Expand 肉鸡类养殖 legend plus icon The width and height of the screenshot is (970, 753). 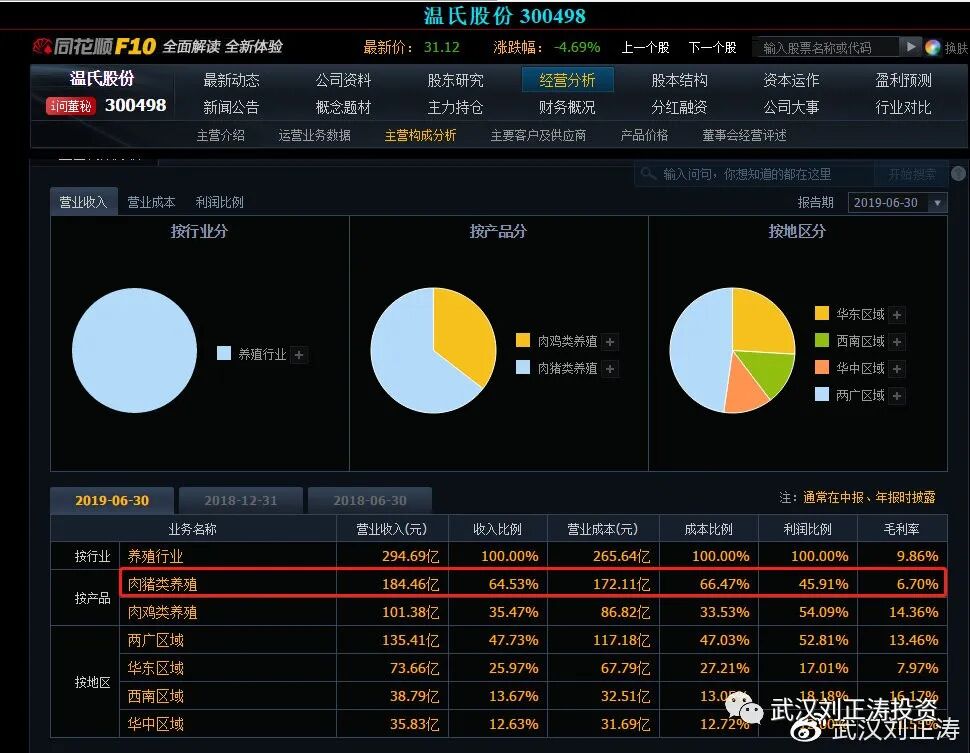point(610,342)
